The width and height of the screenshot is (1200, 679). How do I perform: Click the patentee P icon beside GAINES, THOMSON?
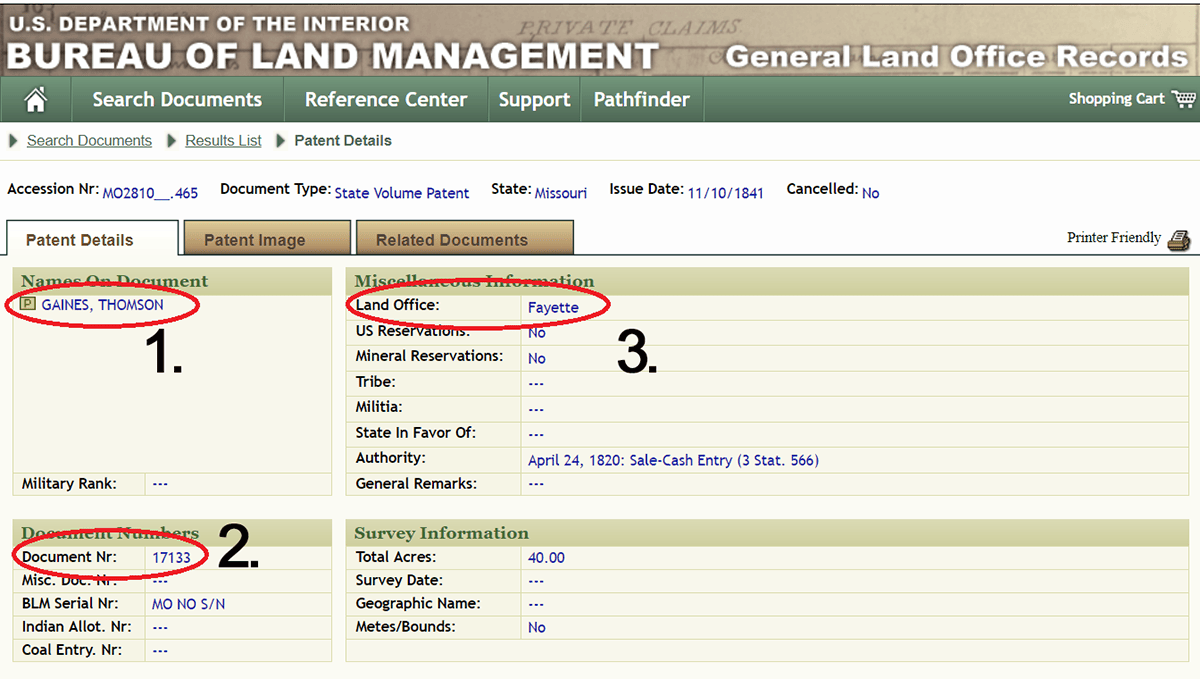click(28, 304)
